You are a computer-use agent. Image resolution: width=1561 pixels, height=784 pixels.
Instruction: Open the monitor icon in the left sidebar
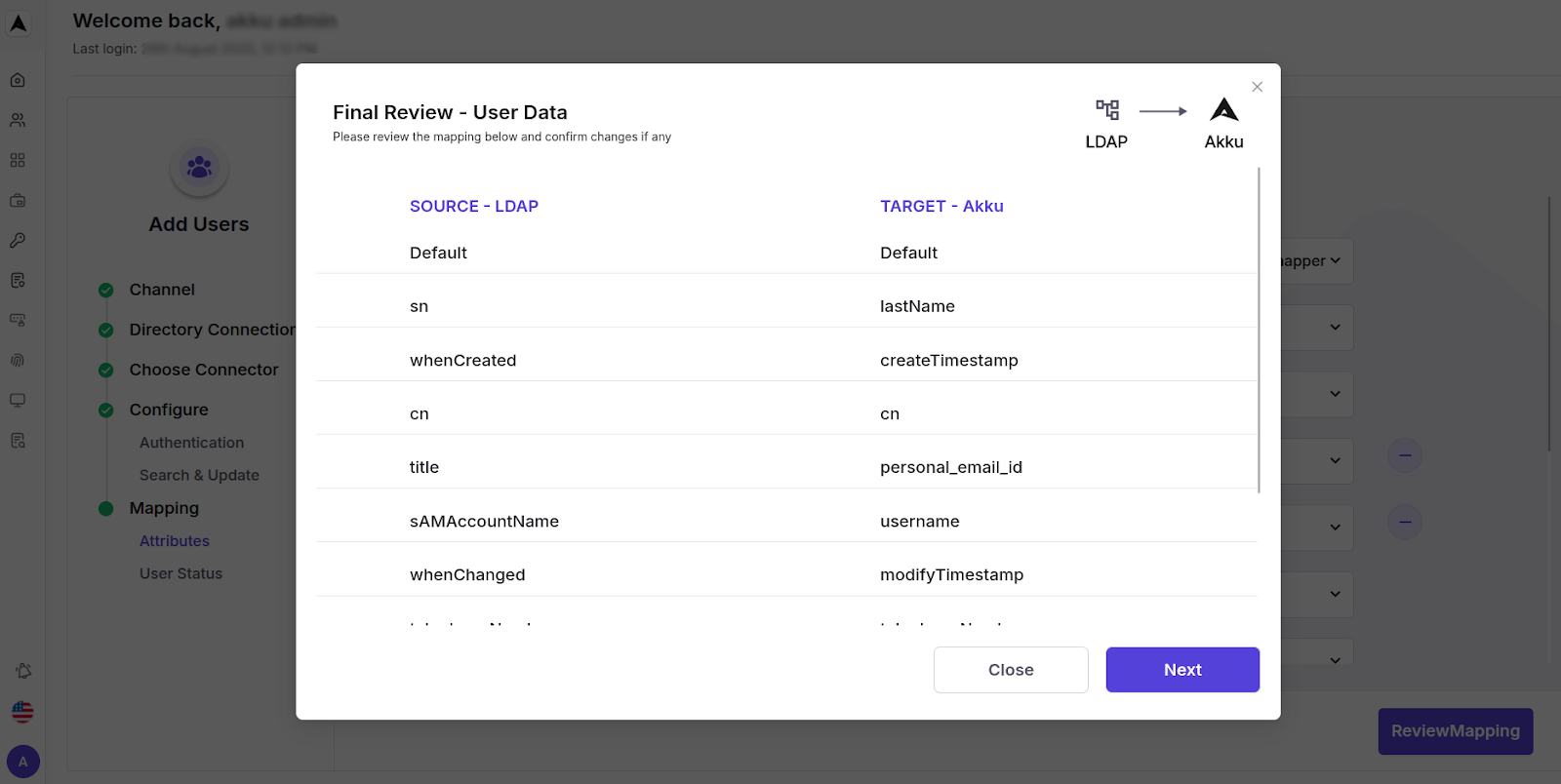(18, 400)
